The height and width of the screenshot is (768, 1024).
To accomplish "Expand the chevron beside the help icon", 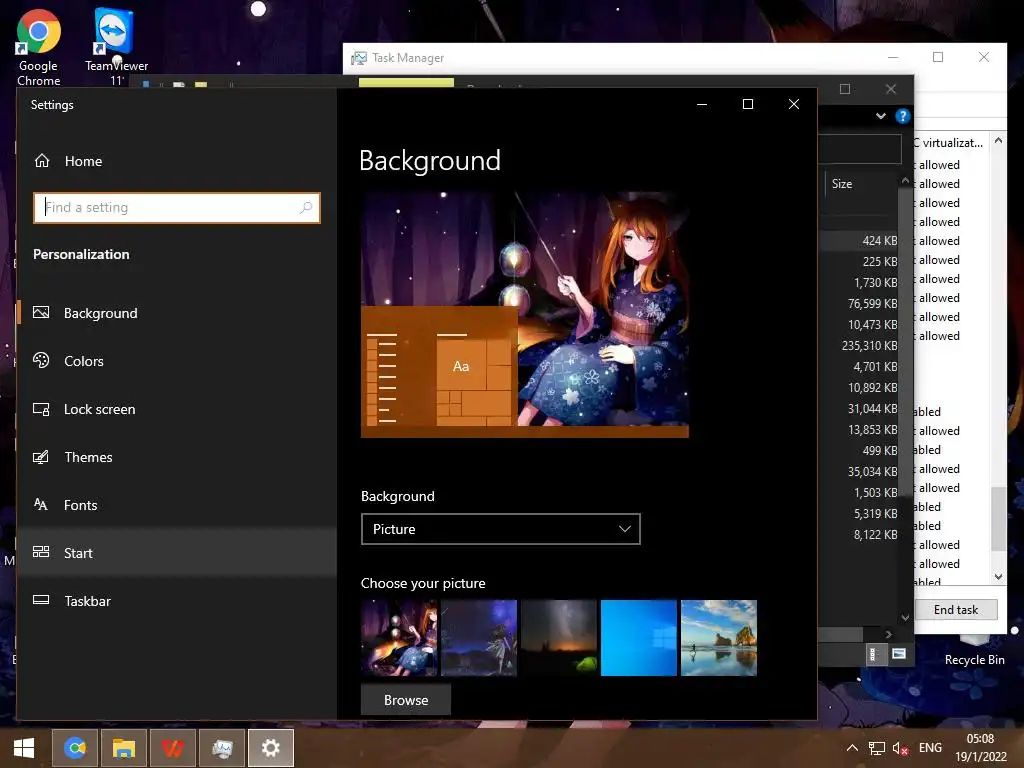I will 880,116.
